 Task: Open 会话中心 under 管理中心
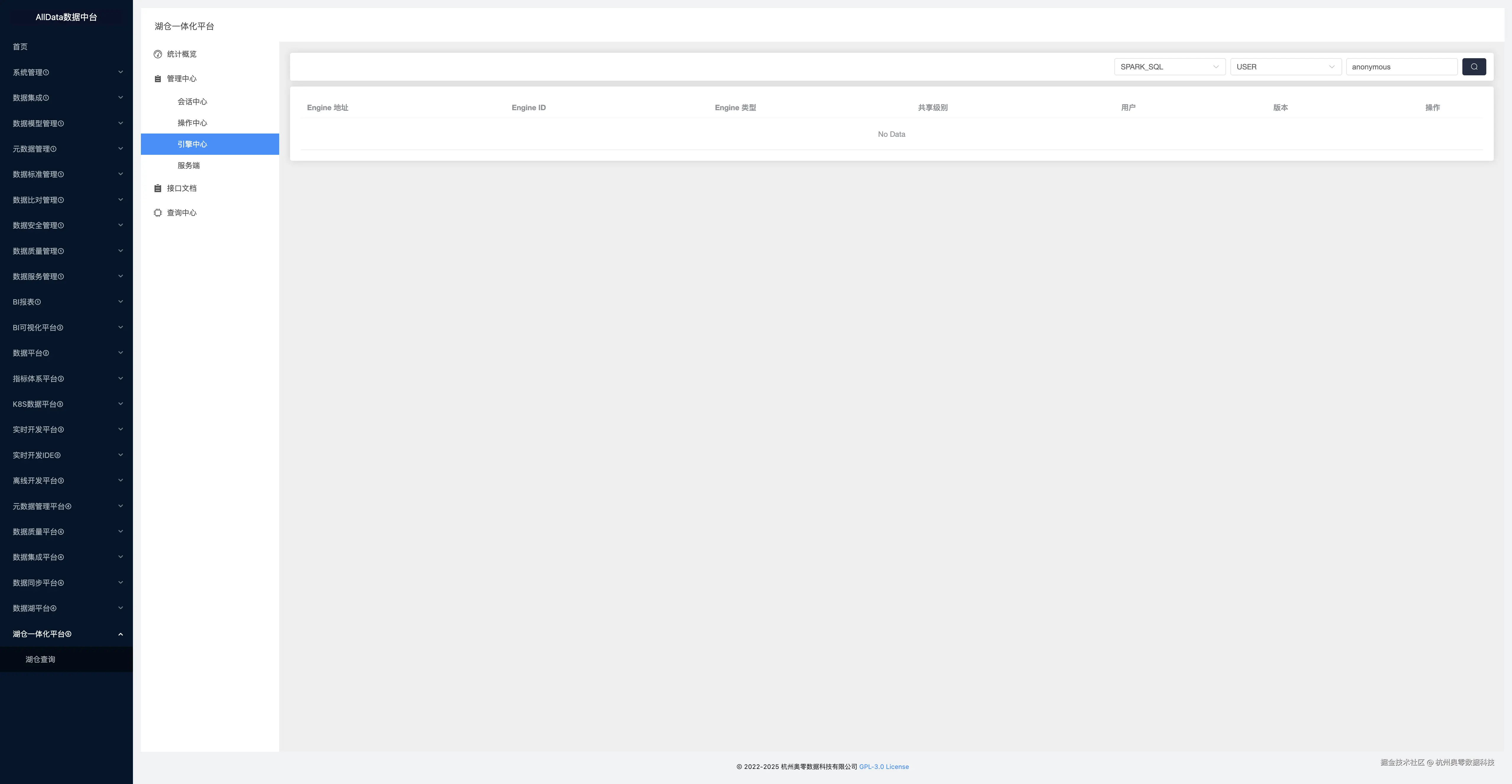pos(209,102)
